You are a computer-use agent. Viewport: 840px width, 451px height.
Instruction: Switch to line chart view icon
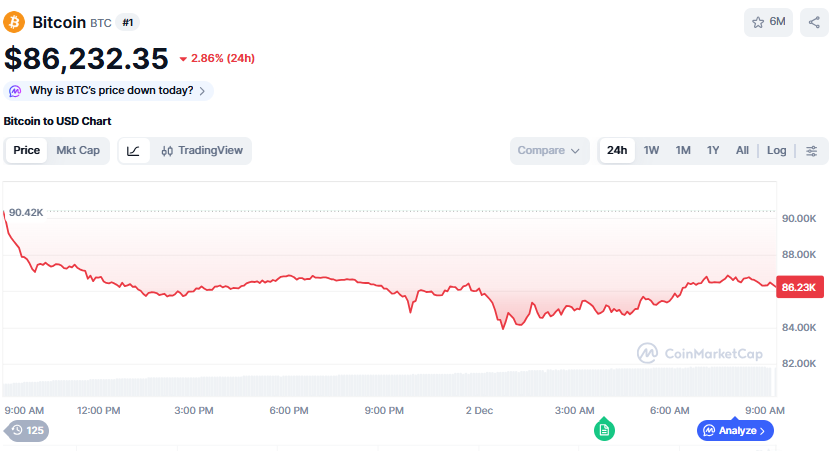pos(133,151)
